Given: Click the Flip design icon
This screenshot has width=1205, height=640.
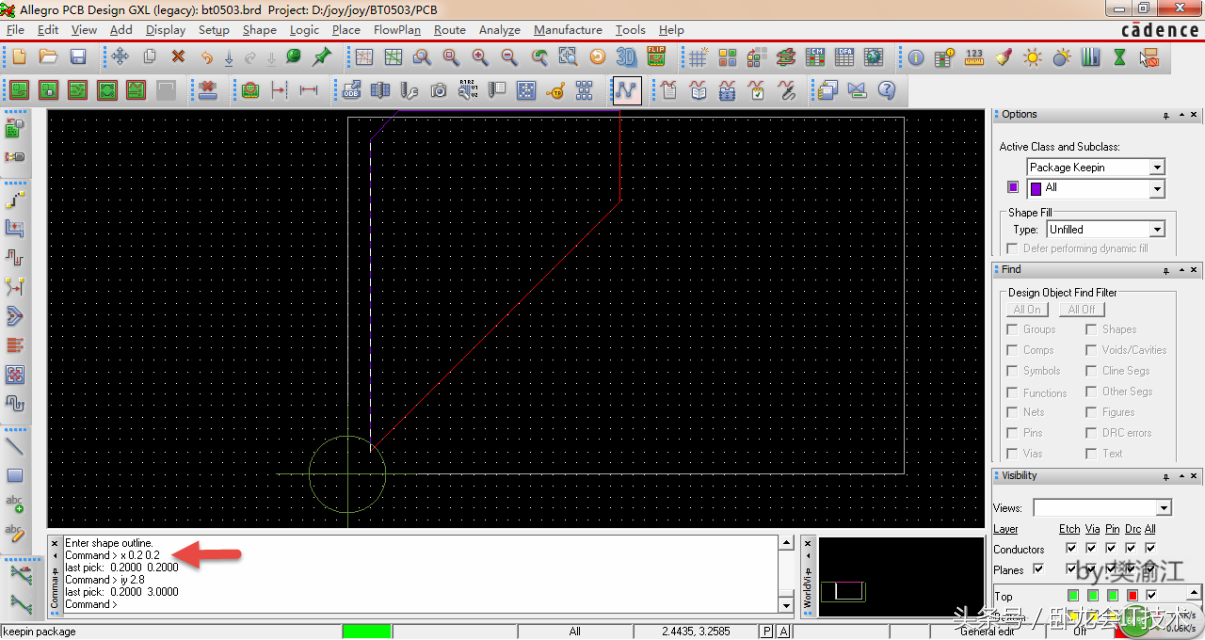Looking at the screenshot, I should point(656,57).
